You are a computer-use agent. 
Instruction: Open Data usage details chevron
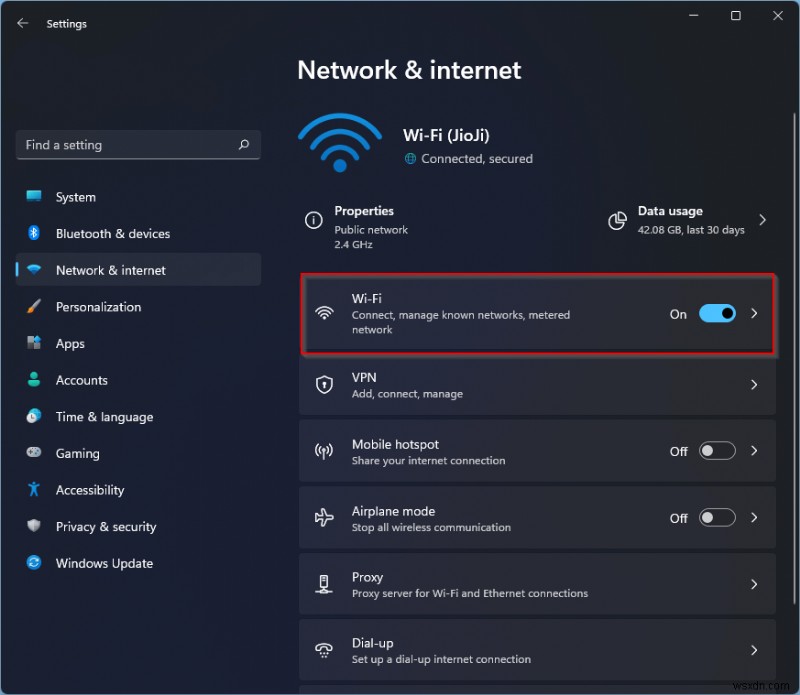click(762, 220)
